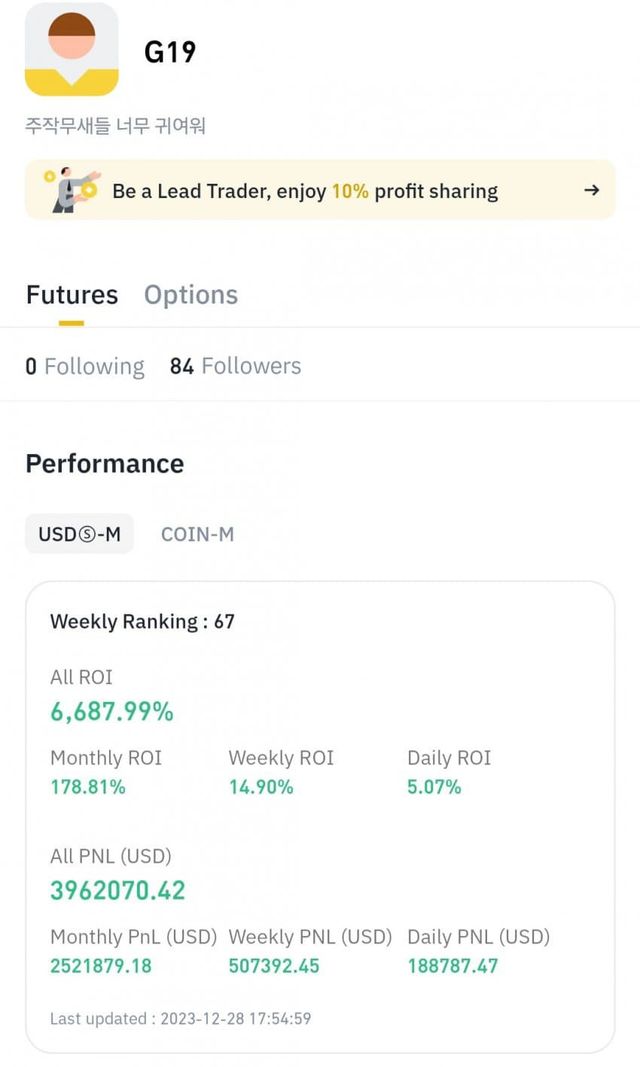
Task: Click the Lead Trader banner illustration icon
Action: point(72,189)
